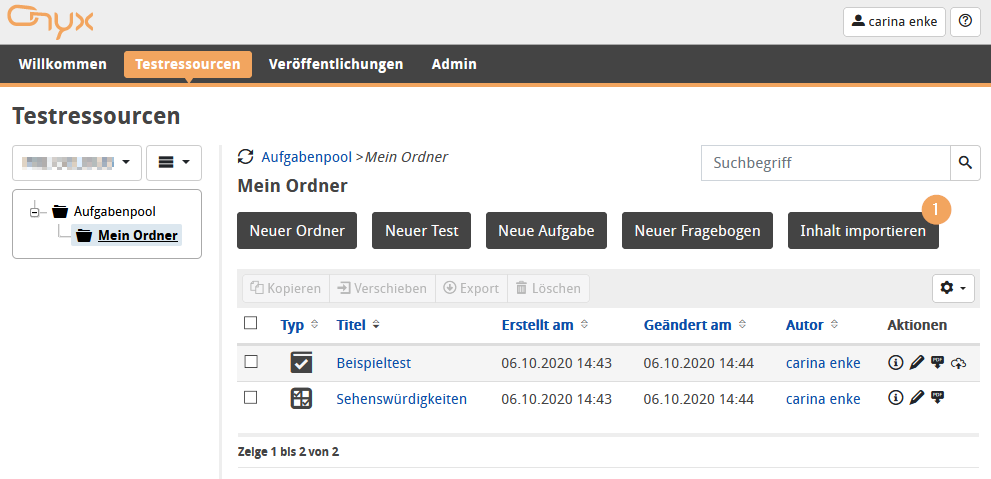Click the Verschieben toolbar button
This screenshot has width=991, height=479.
pyautogui.click(x=383, y=288)
